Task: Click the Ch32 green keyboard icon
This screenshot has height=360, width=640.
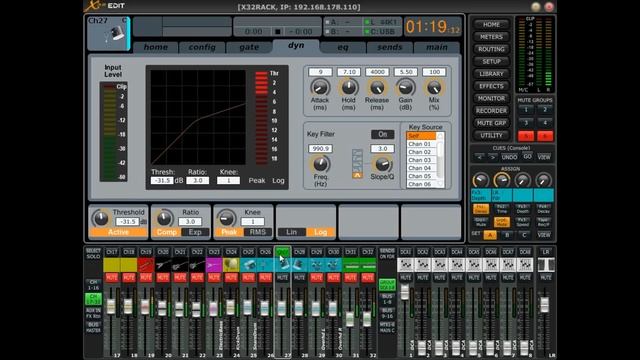Action: point(368,265)
